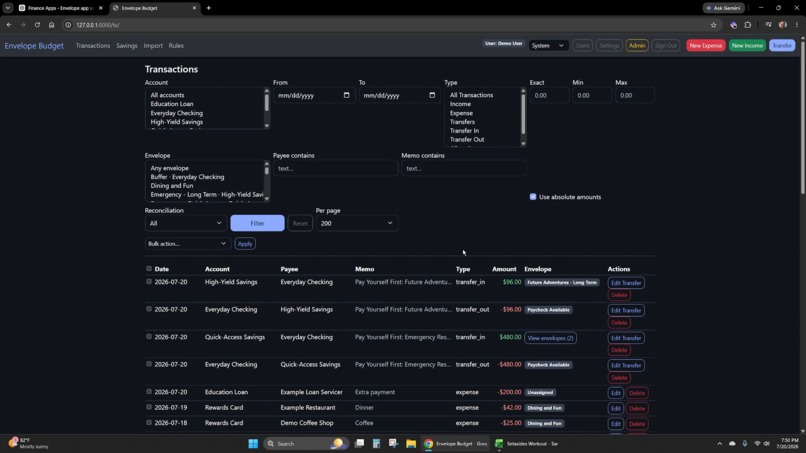Check the Quick-Access Savings $480.00 row
The width and height of the screenshot is (806, 453).
tap(149, 336)
